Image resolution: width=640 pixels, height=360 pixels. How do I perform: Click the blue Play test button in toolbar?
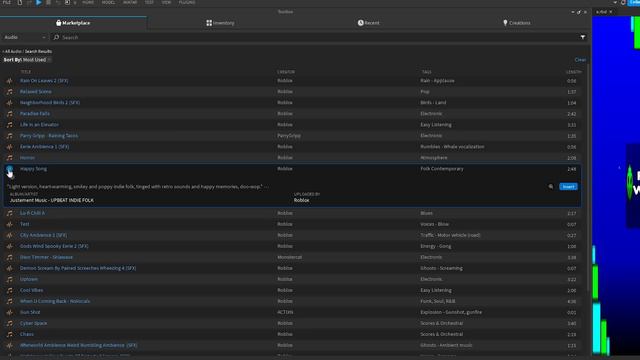click(x=38, y=2)
